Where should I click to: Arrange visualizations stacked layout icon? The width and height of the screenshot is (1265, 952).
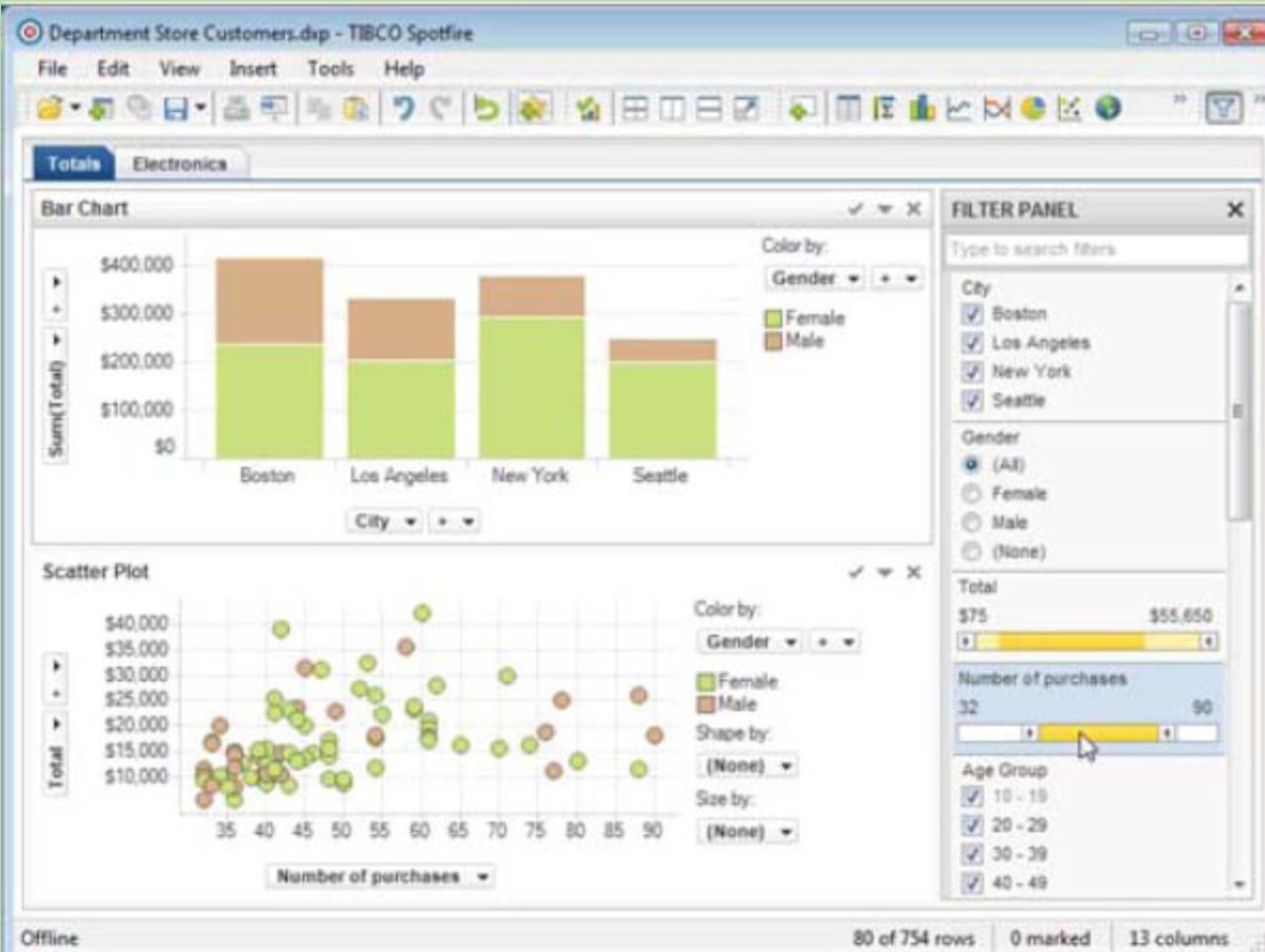coord(709,108)
